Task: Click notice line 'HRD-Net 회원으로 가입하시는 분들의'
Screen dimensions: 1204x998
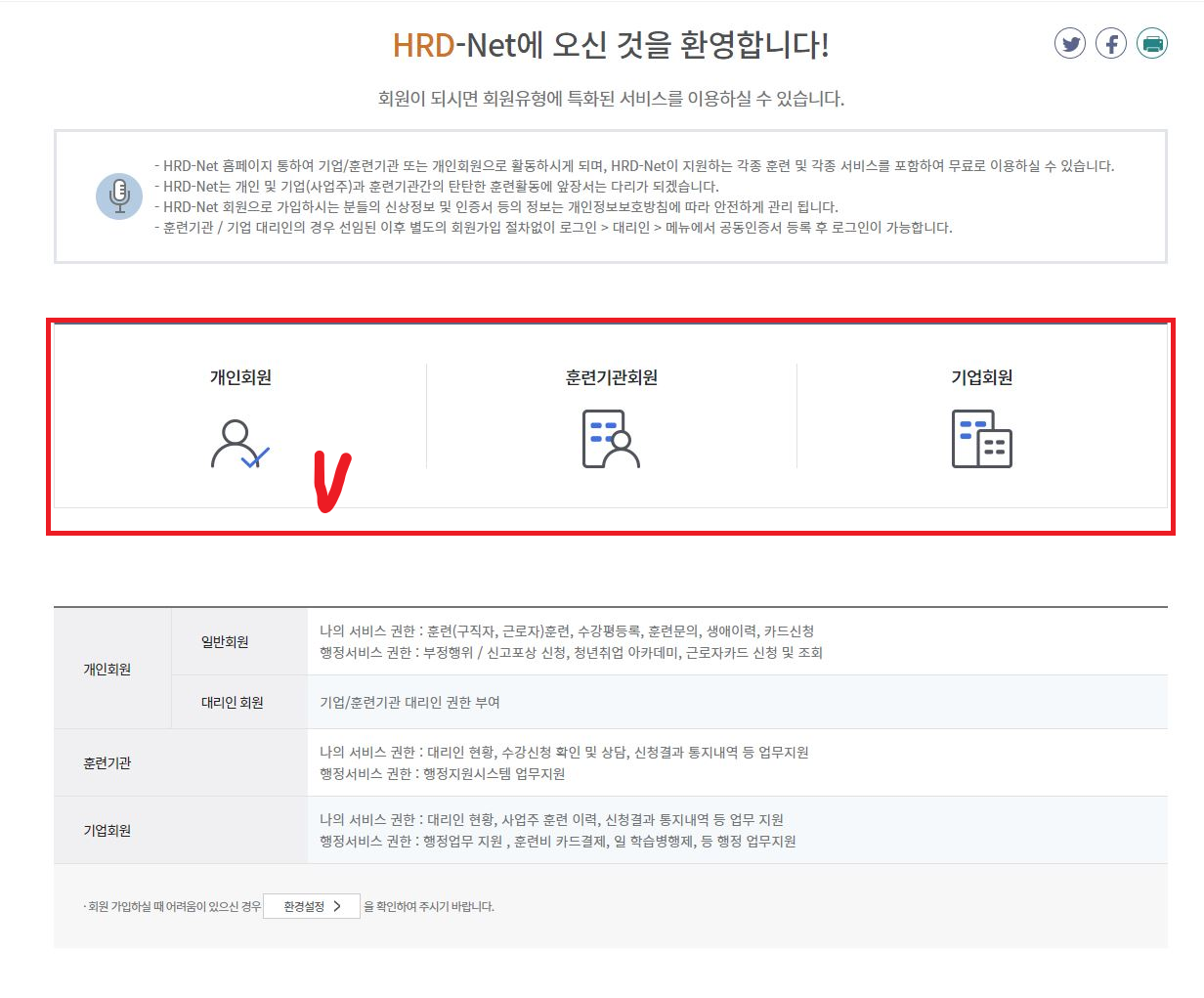Action: 496,207
